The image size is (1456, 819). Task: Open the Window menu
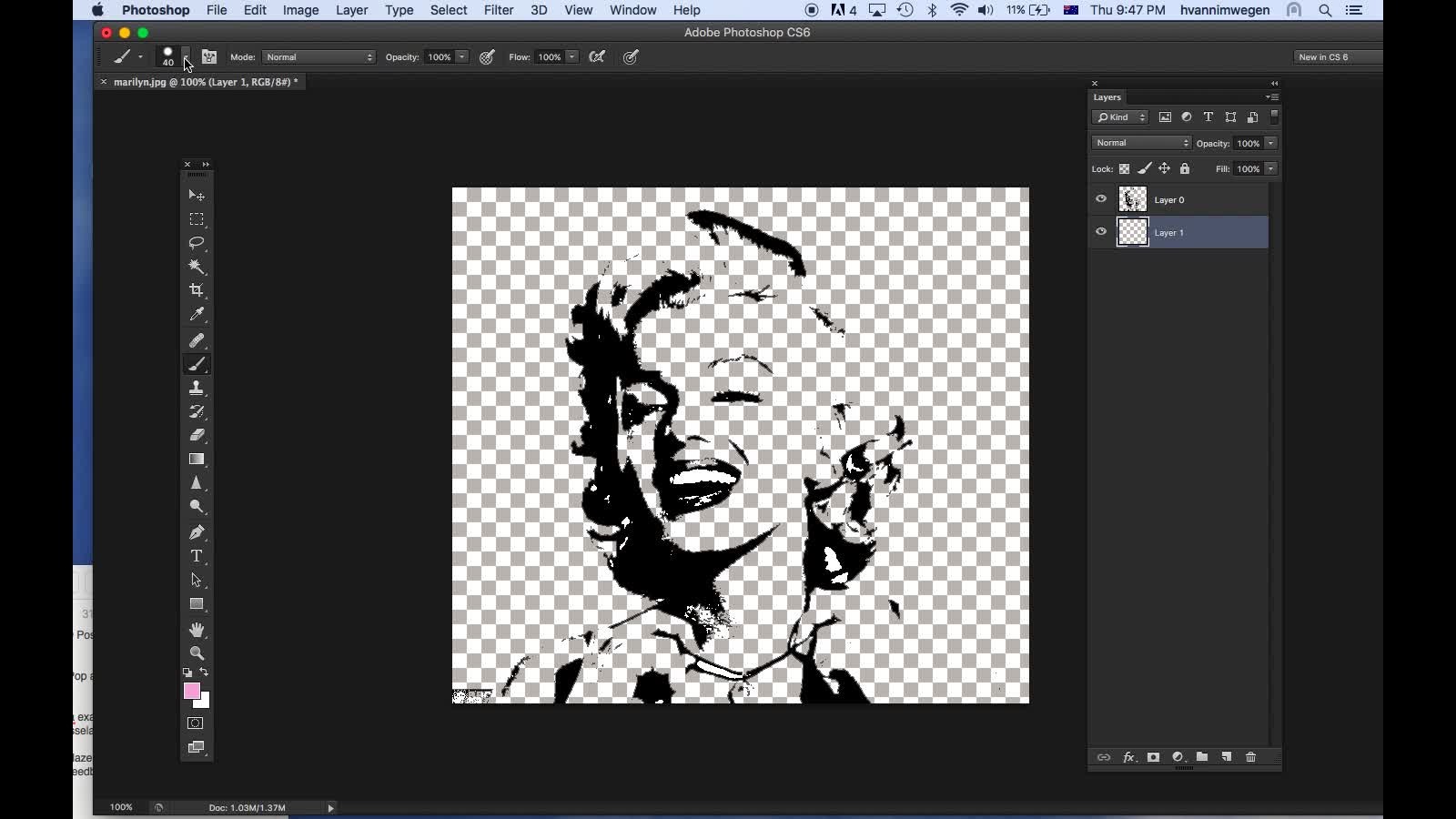tap(632, 10)
